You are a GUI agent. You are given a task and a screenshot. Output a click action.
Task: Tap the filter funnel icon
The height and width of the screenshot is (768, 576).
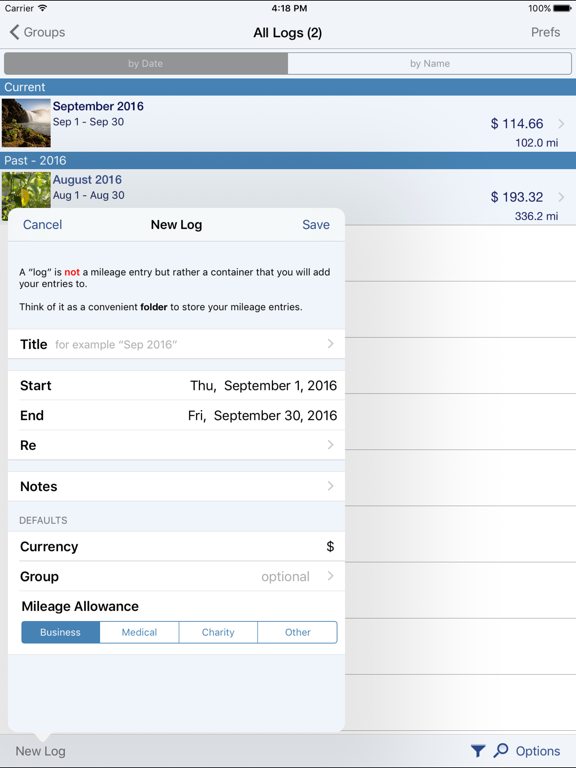pos(478,751)
